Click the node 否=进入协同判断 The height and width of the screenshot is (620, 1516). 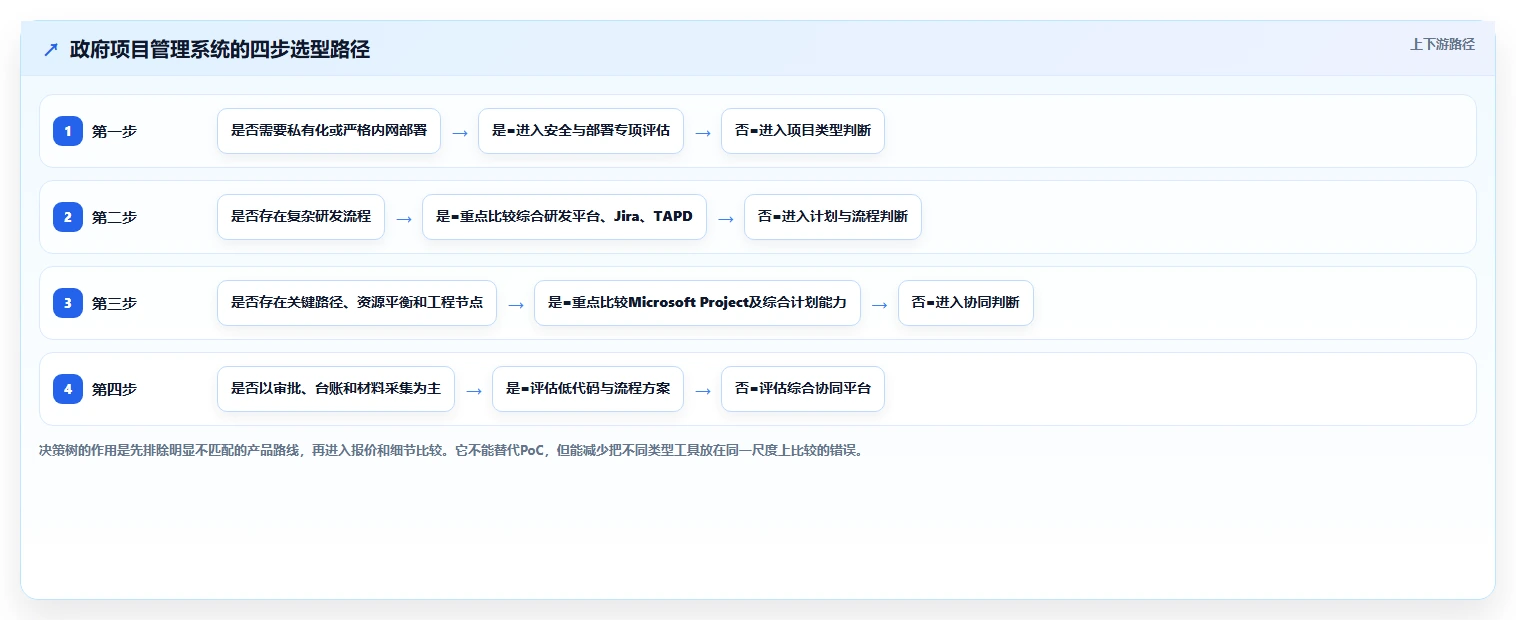tap(966, 303)
